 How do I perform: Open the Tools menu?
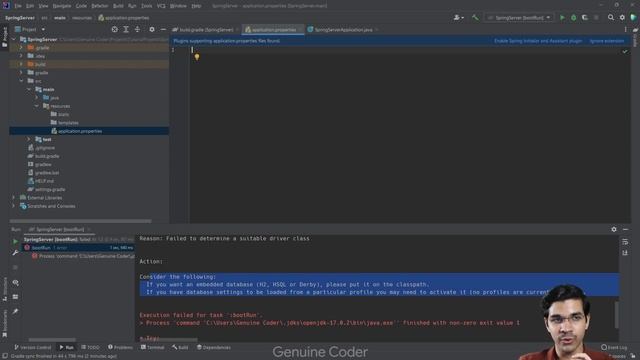(147, 6)
